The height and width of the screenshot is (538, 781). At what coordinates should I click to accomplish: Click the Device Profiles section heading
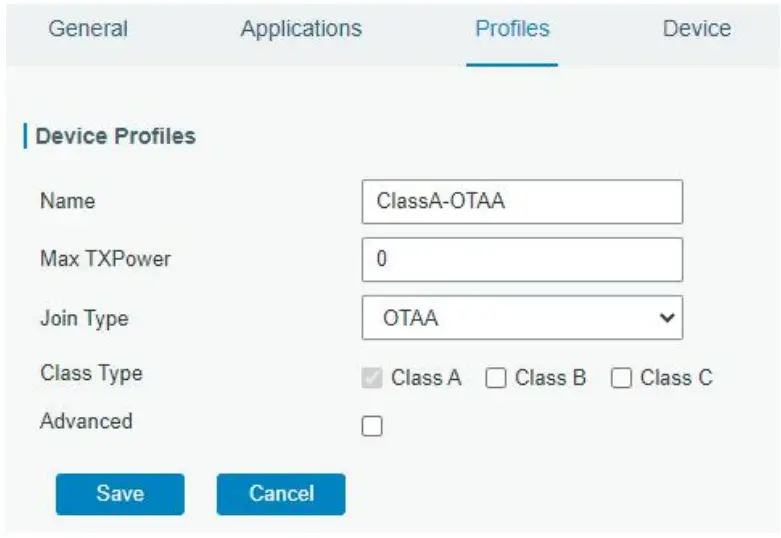point(115,136)
